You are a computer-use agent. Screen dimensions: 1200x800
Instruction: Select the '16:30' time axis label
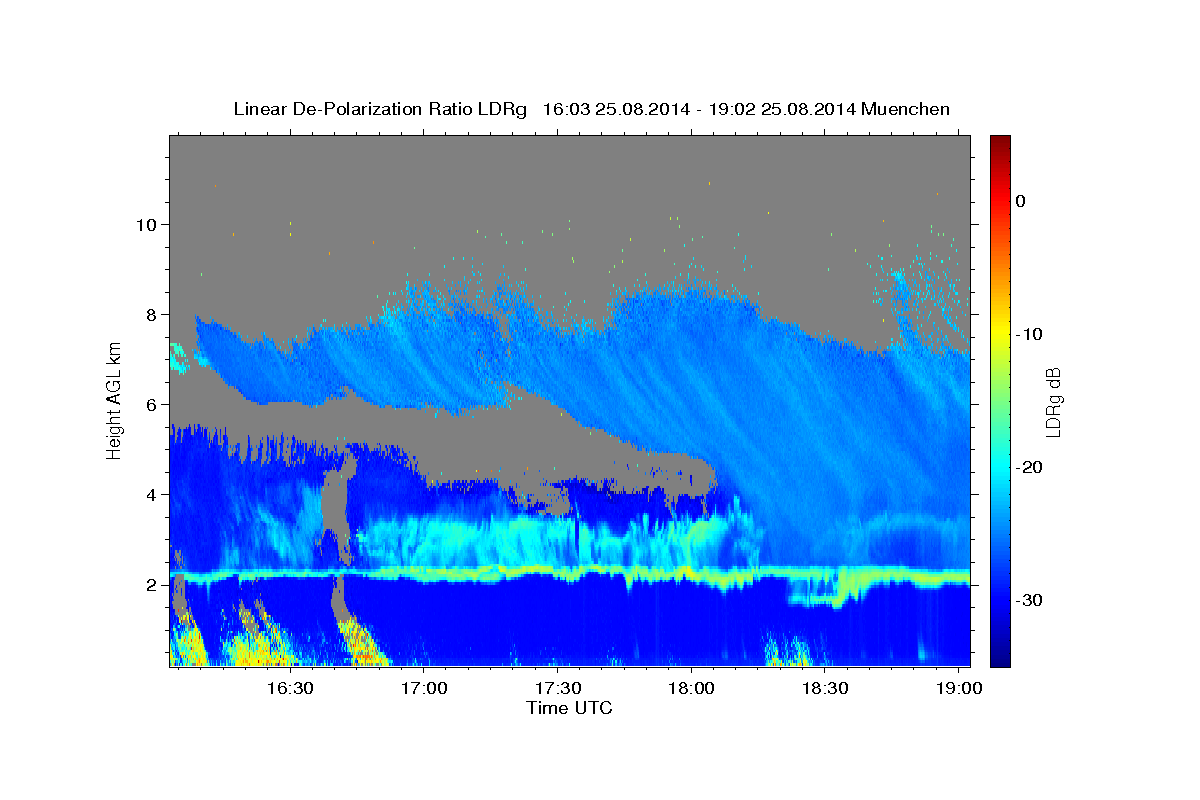pos(290,689)
